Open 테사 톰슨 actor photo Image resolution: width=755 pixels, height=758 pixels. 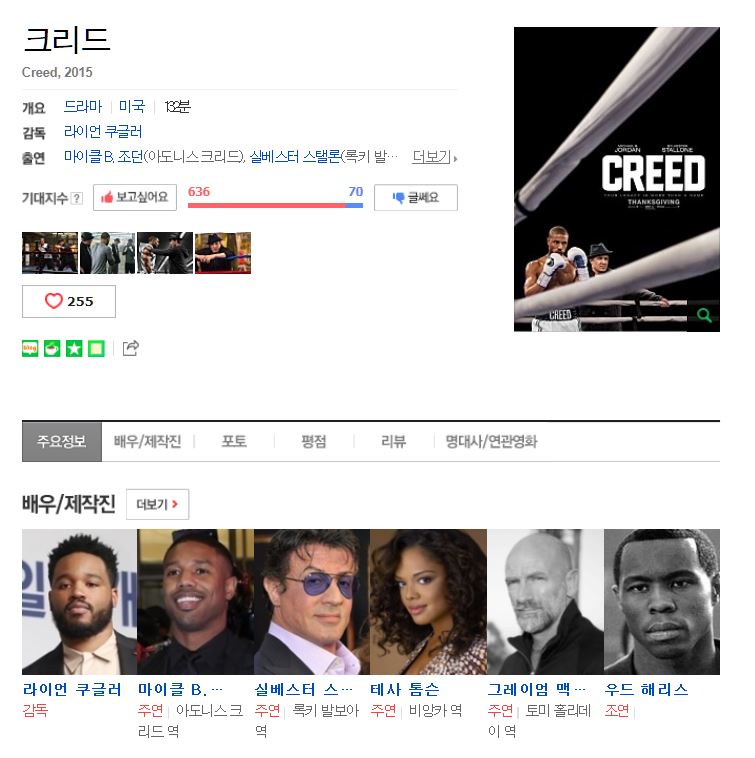[x=428, y=601]
